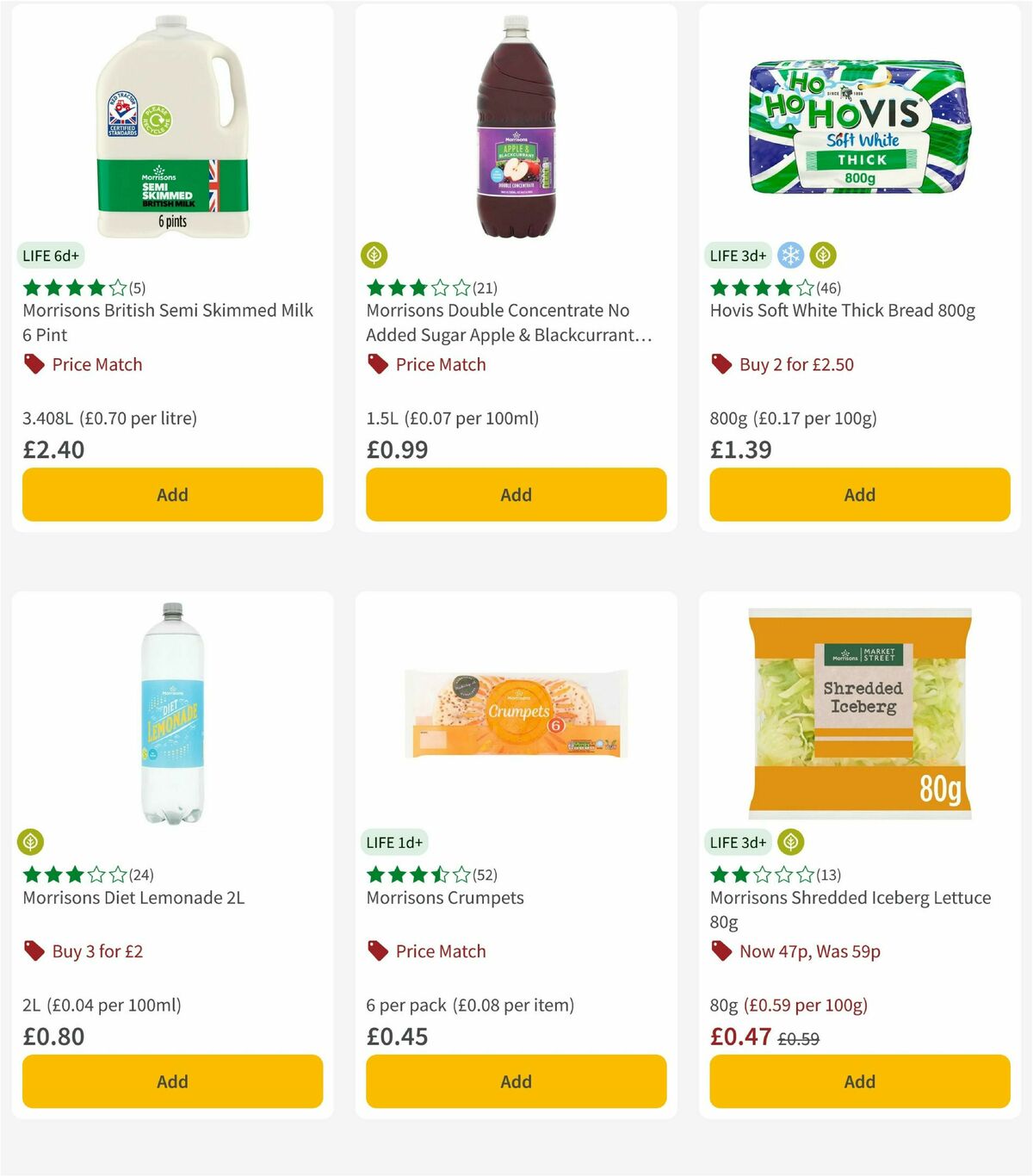Image resolution: width=1033 pixels, height=1176 pixels.
Task: Click the LIFE 3d+ badge on Hovis bread
Action: (x=738, y=255)
